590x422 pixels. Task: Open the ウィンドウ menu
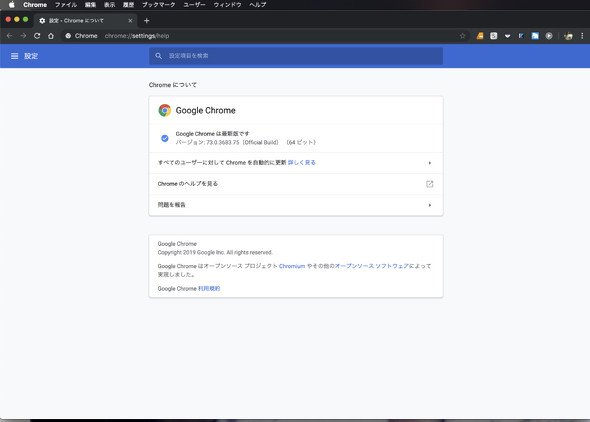click(x=227, y=5)
